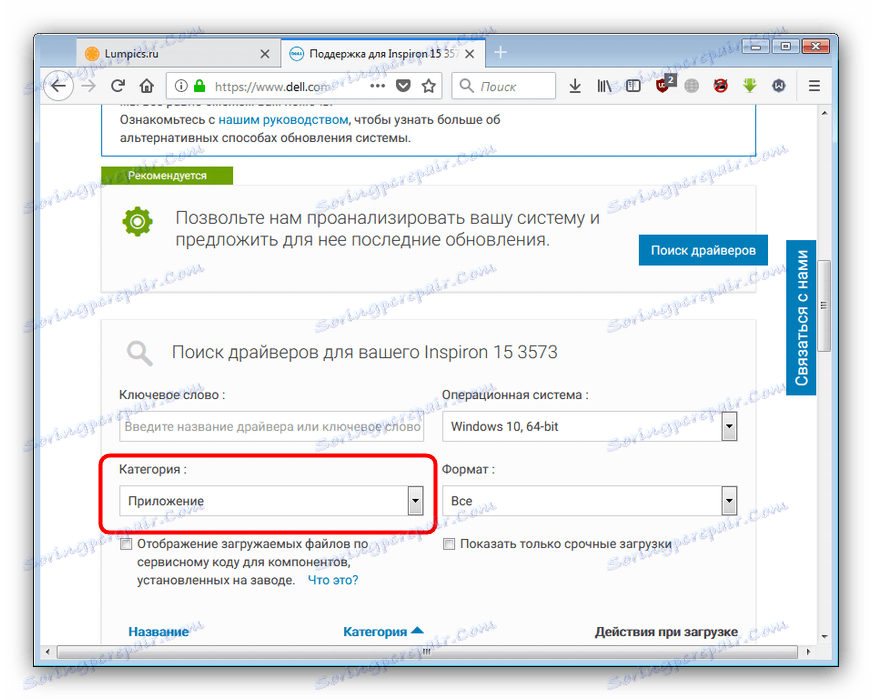The width and height of the screenshot is (872, 700).
Task: Open the Связаться с нами side tab
Action: point(801,317)
